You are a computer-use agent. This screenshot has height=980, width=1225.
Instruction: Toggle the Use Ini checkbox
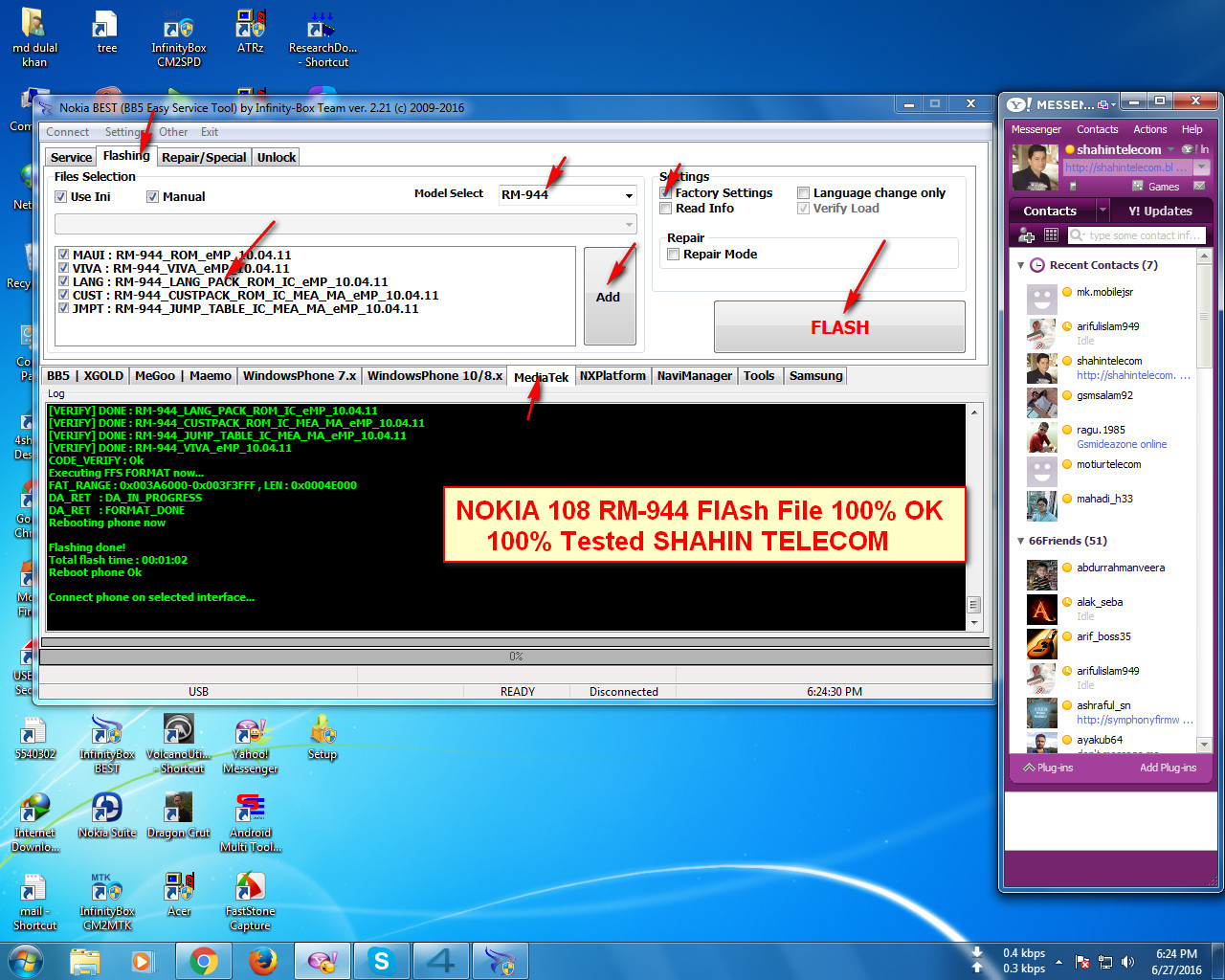click(61, 197)
